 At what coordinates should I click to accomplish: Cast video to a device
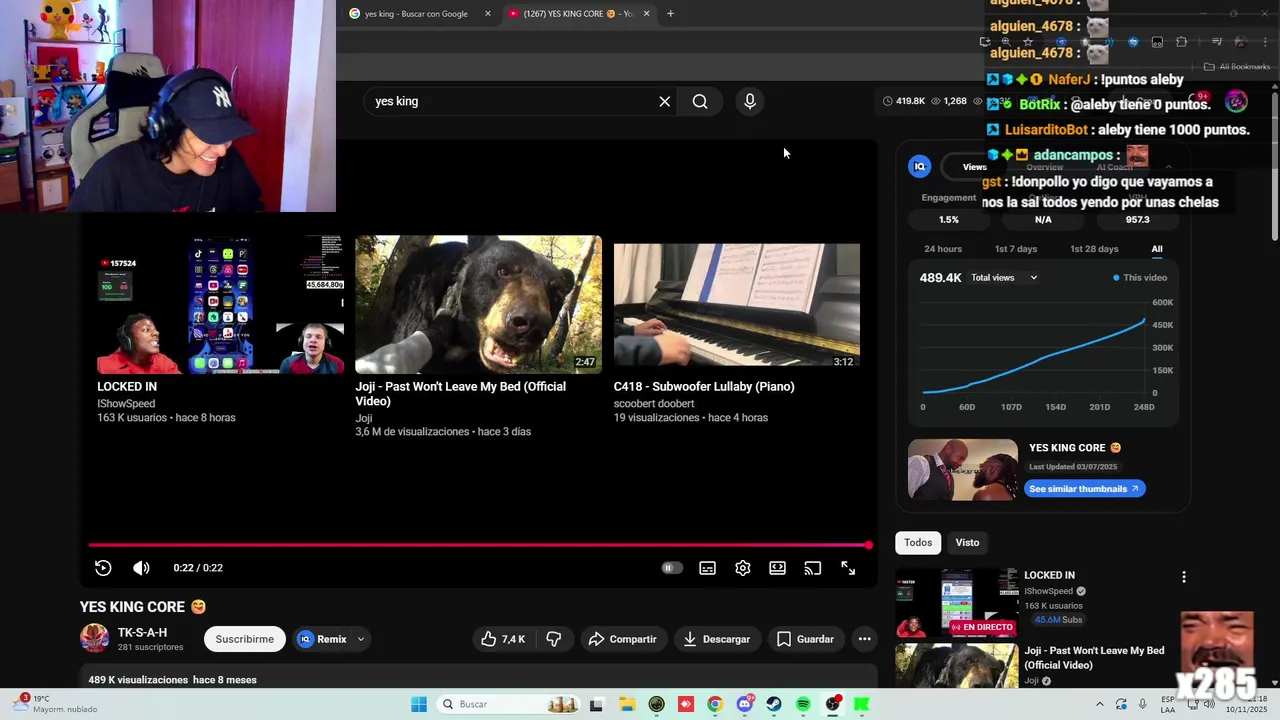(813, 568)
